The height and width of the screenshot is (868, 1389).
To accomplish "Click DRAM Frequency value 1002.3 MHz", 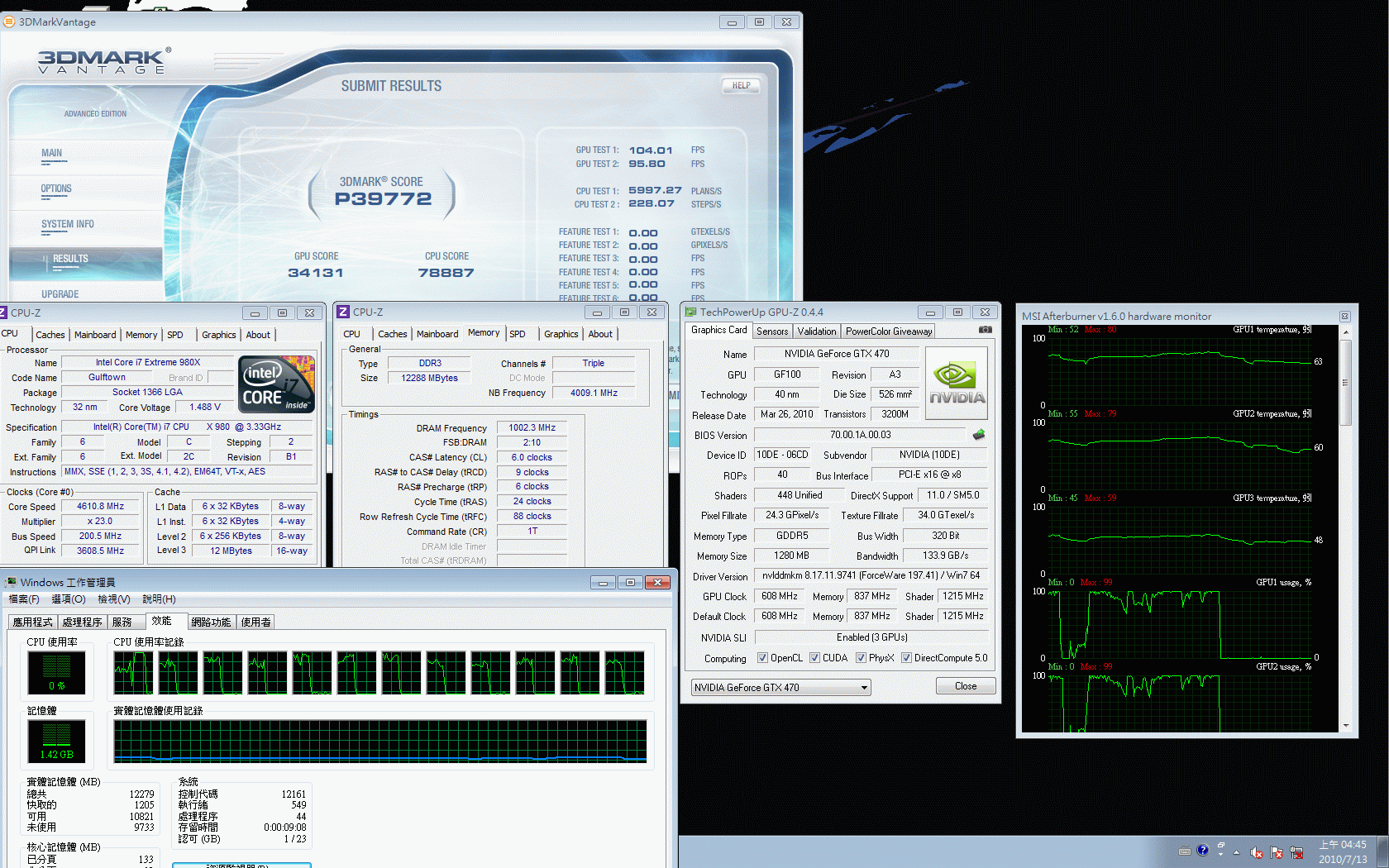I will pyautogui.click(x=532, y=427).
